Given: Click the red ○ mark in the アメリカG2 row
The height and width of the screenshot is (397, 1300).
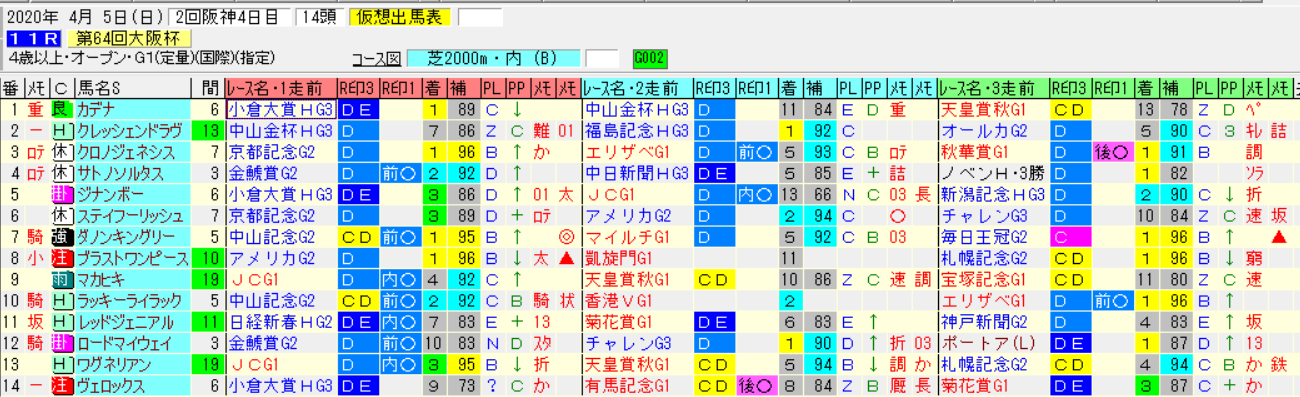Looking at the screenshot, I should coord(897,215).
